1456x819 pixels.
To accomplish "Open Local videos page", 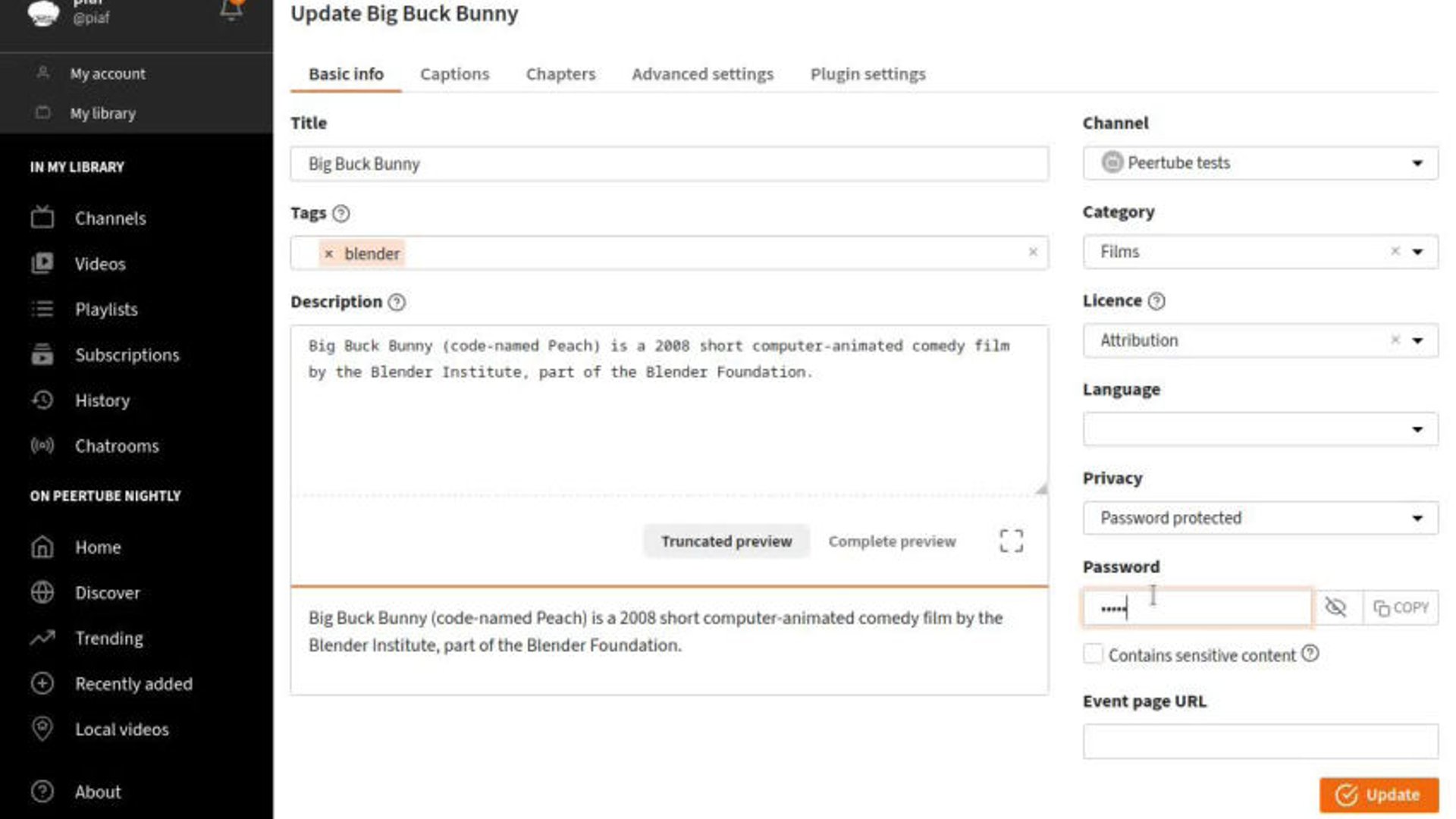I will (x=121, y=730).
